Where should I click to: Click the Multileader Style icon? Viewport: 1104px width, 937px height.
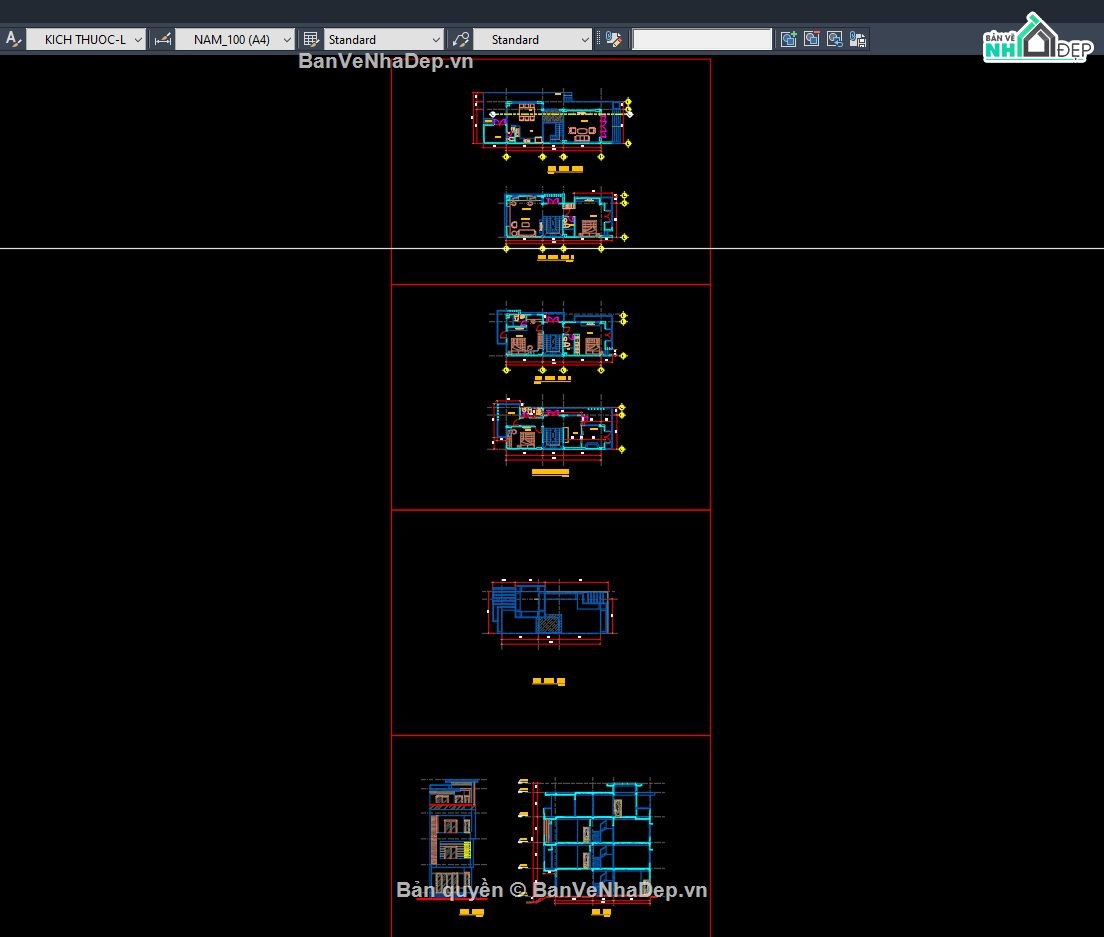click(x=461, y=39)
